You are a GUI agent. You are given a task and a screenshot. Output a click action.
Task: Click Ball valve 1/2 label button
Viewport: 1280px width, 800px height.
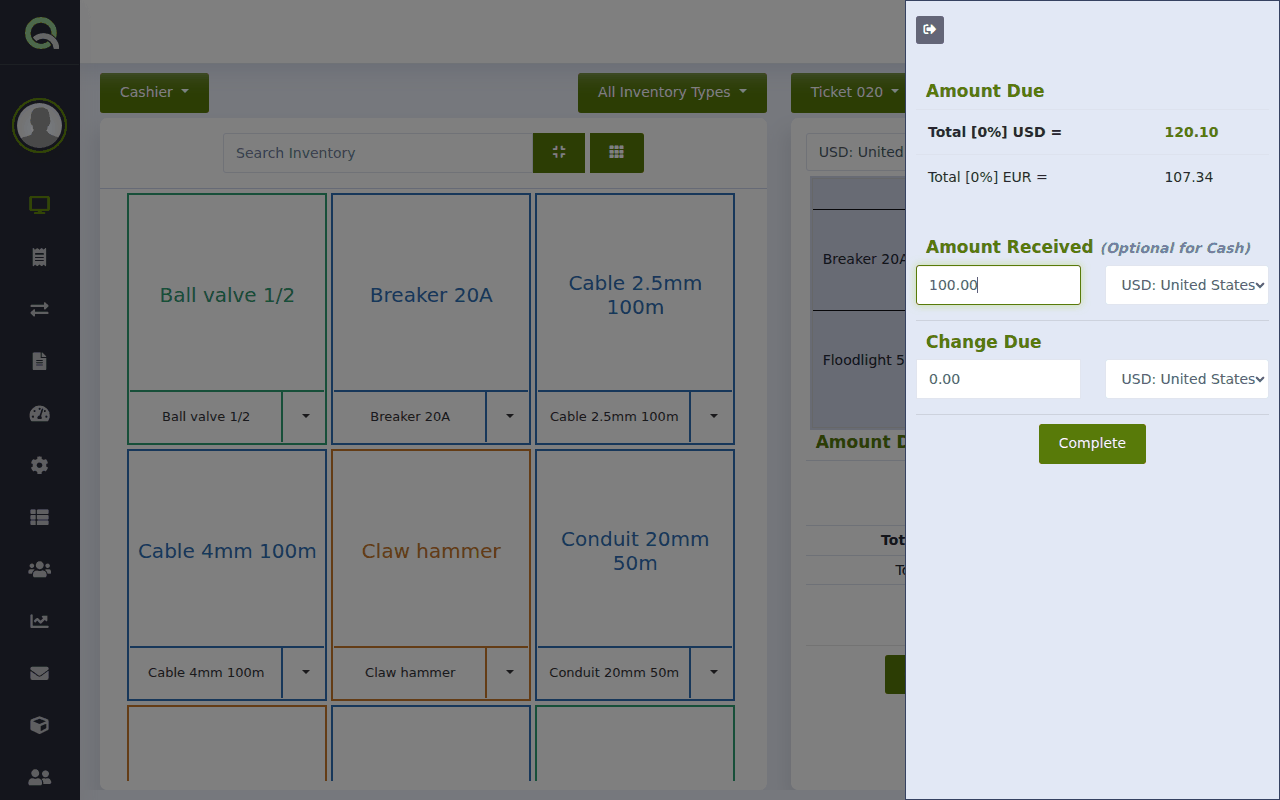pyautogui.click(x=206, y=417)
